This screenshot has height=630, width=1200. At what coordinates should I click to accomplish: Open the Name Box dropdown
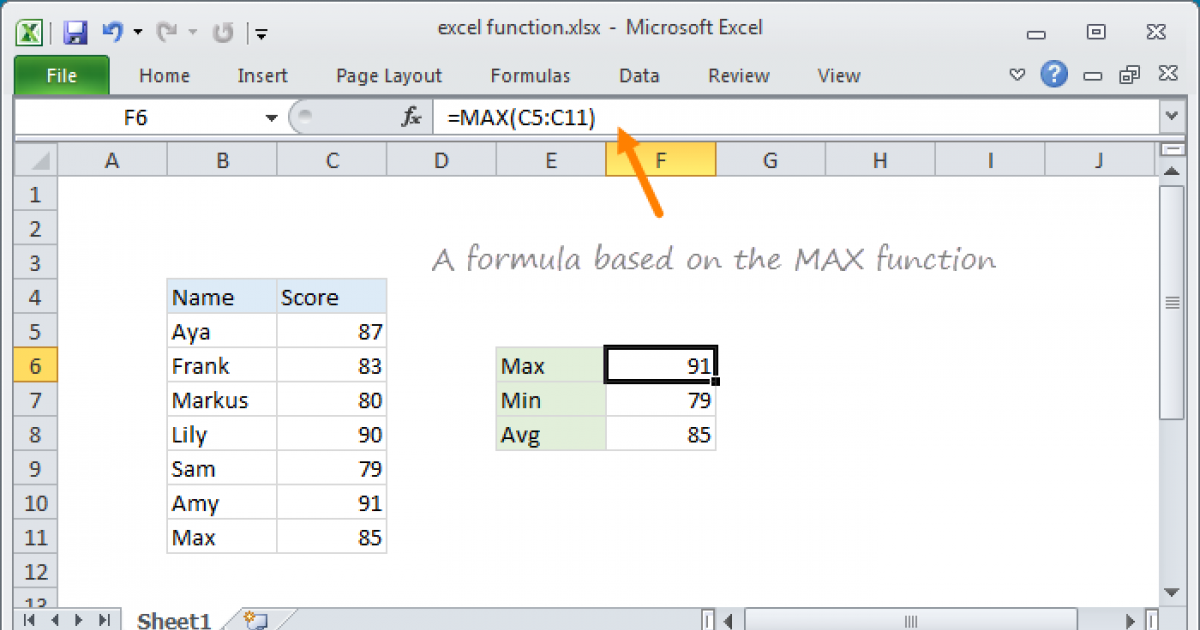coord(270,117)
